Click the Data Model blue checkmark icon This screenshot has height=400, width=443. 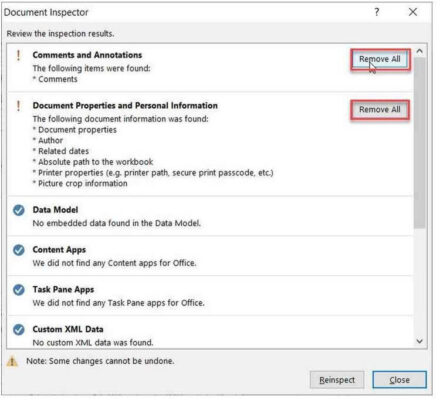click(x=19, y=210)
